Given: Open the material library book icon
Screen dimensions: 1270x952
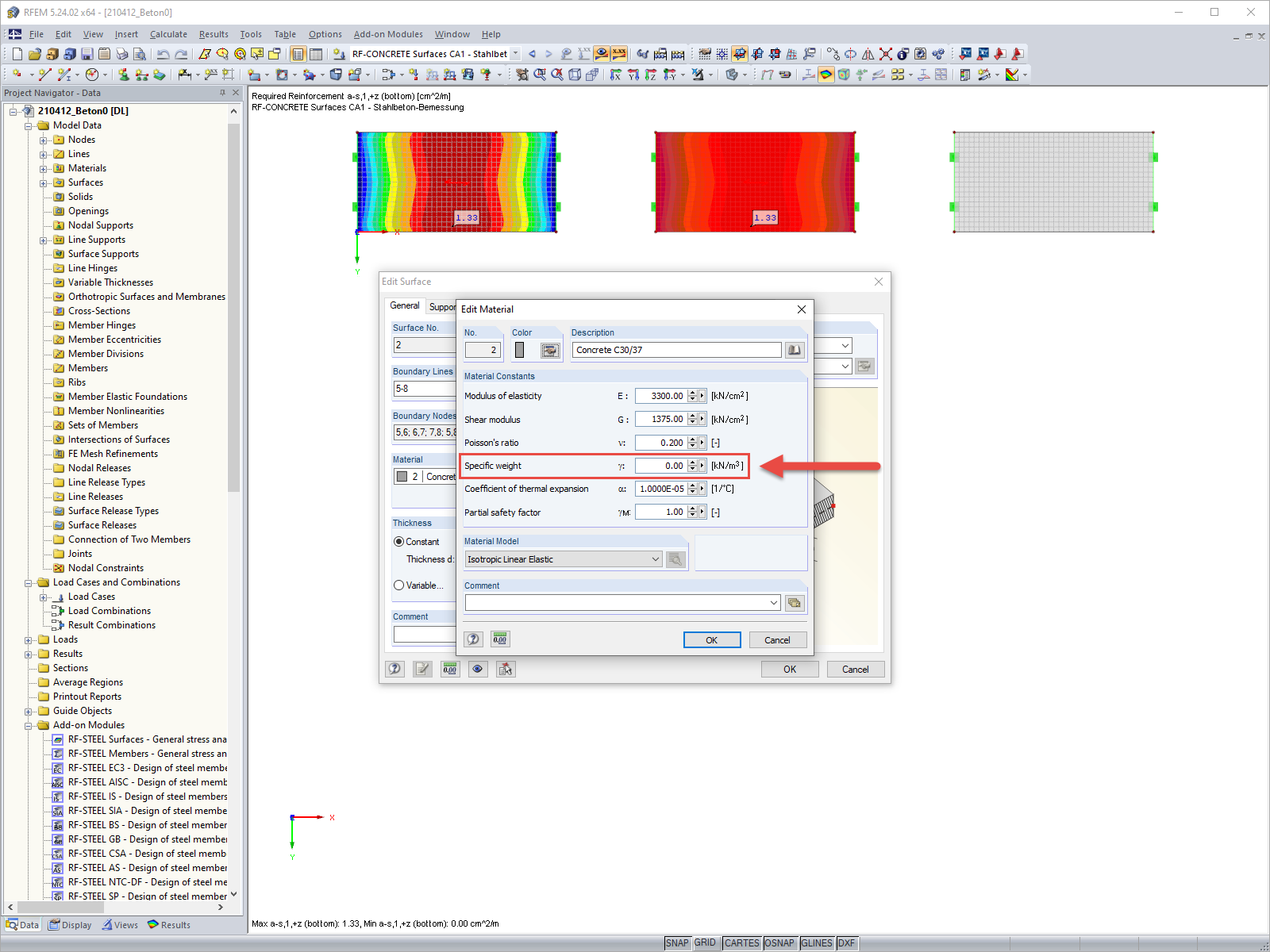Looking at the screenshot, I should coord(795,349).
